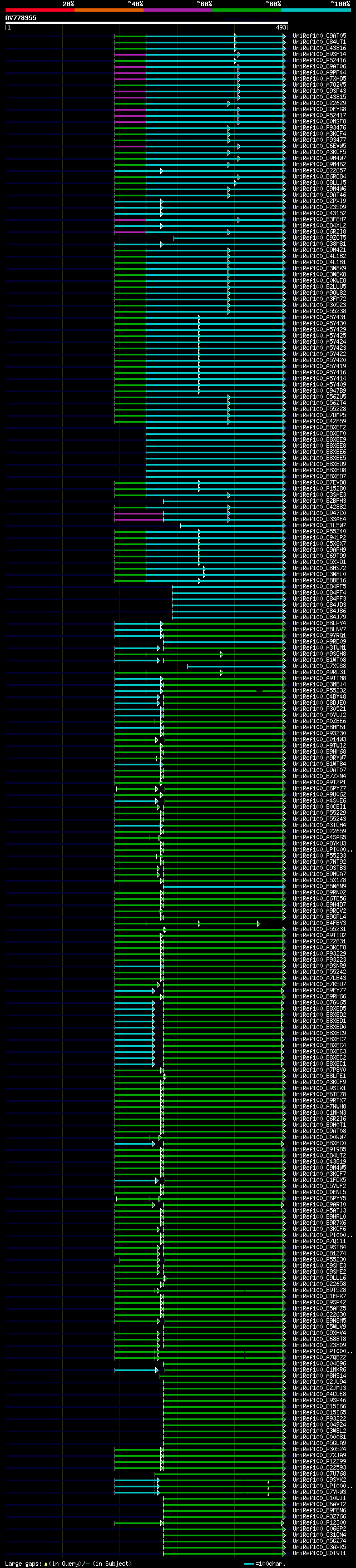Select the UniRef100_B8XEE9 label
The height and width of the screenshot is (1568, 356).
tap(319, 439)
